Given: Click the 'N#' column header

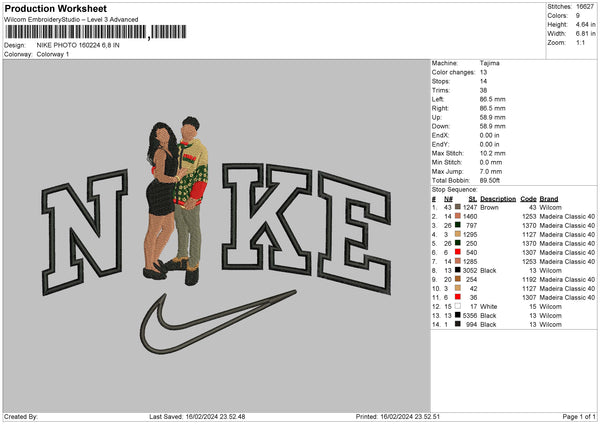Looking at the screenshot, I should (448, 199).
